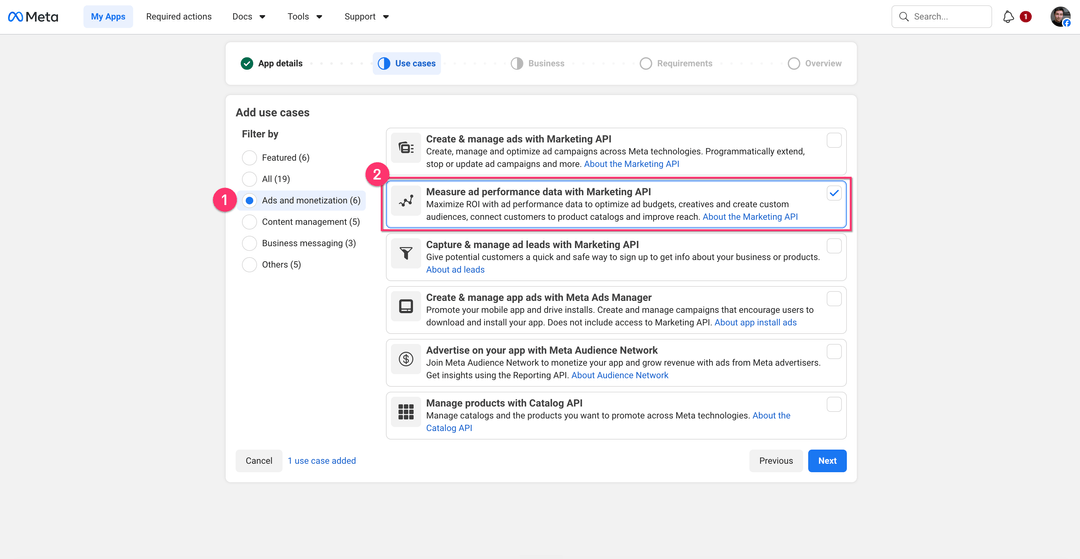The height and width of the screenshot is (559, 1080).
Task: Check Manage products with Catalog API checkbox
Action: (x=834, y=405)
